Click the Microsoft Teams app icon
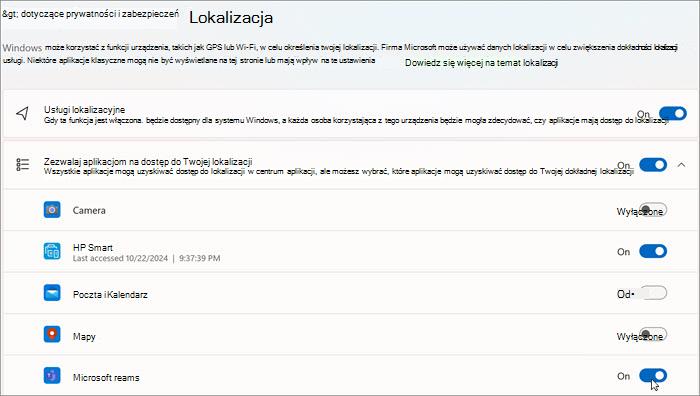The height and width of the screenshot is (396, 700). click(x=52, y=376)
